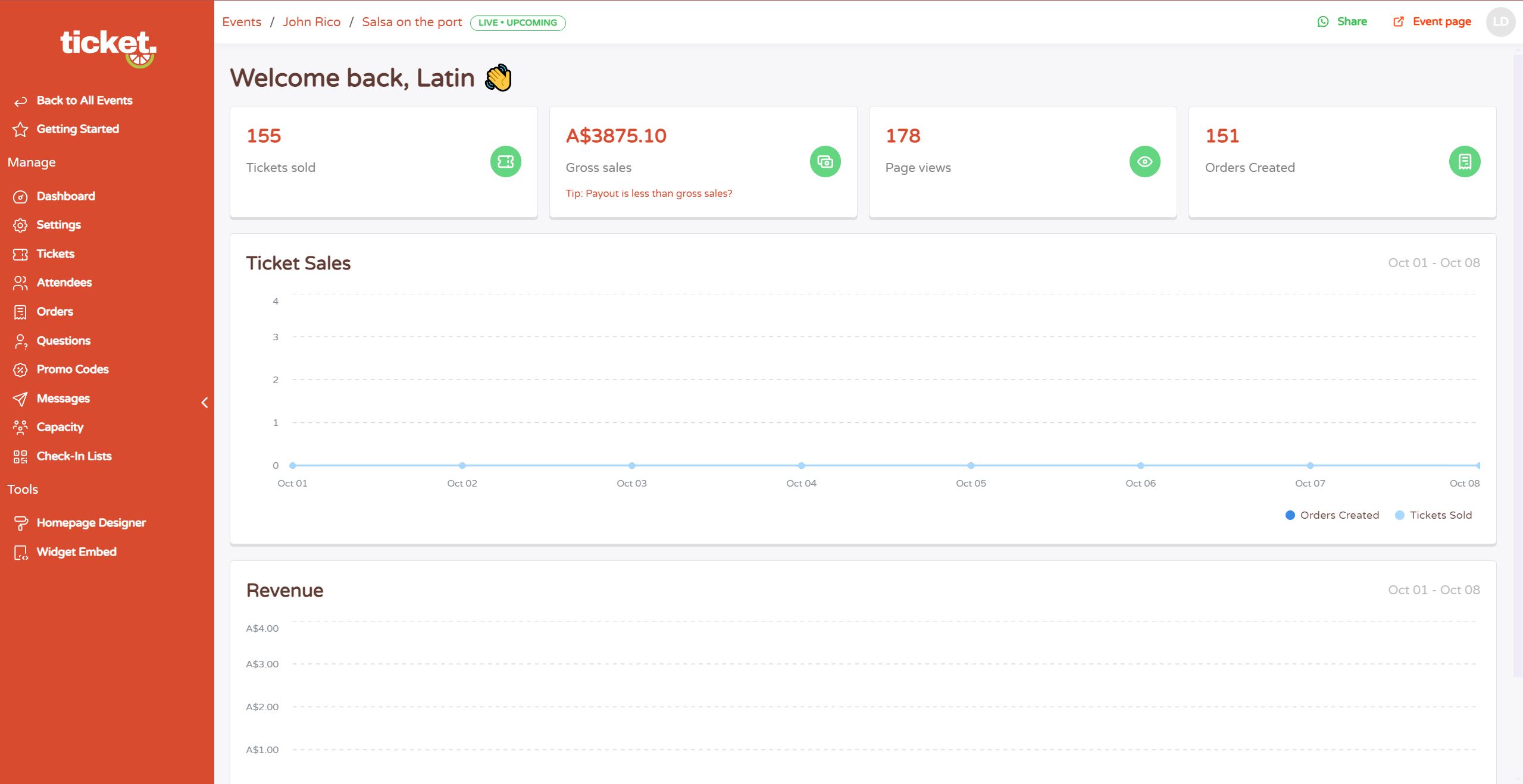This screenshot has height=784, width=1523.
Task: Open Dashboard from the sidebar menu
Action: tap(66, 196)
